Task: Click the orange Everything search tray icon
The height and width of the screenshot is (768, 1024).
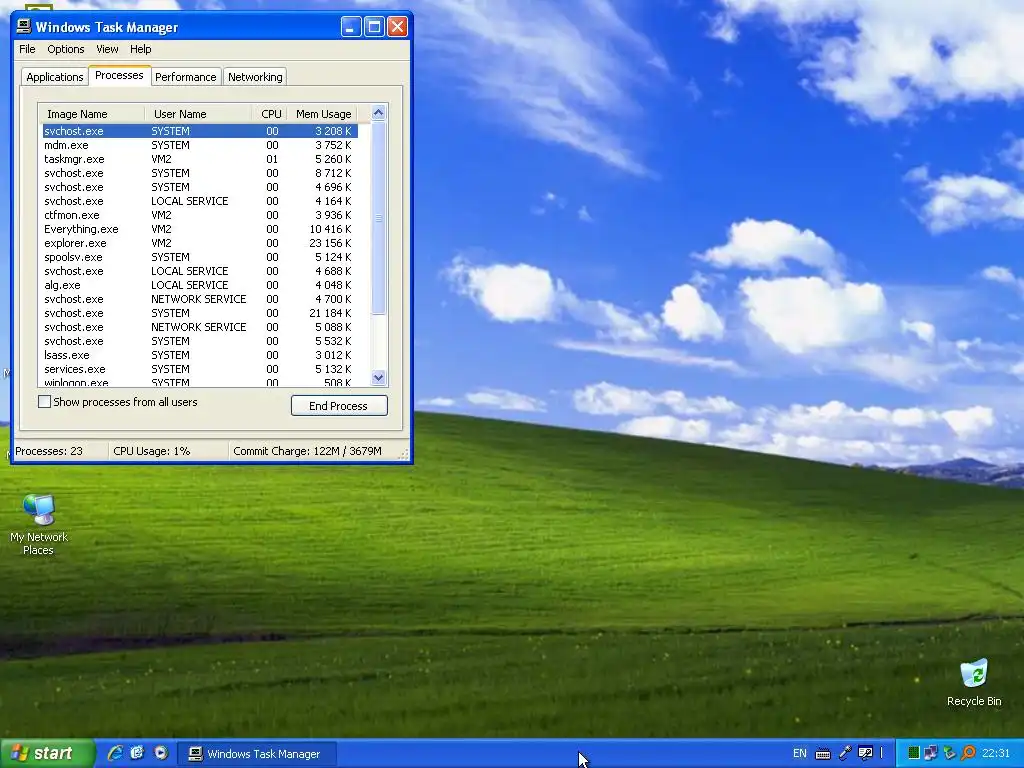Action: tap(968, 754)
